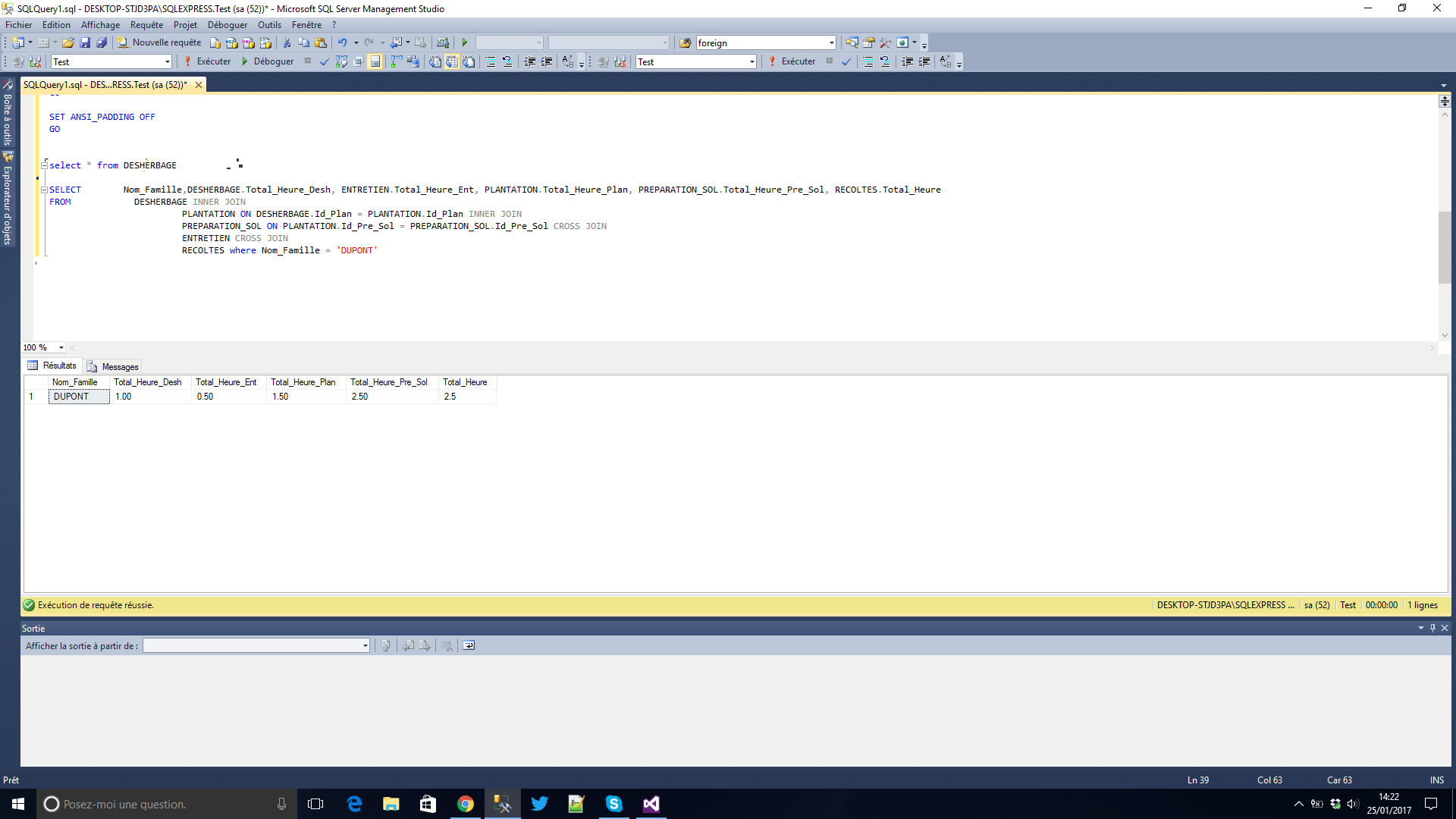Screen dimensions: 1456x819
Task: Click the Save All icon
Action: (x=101, y=43)
